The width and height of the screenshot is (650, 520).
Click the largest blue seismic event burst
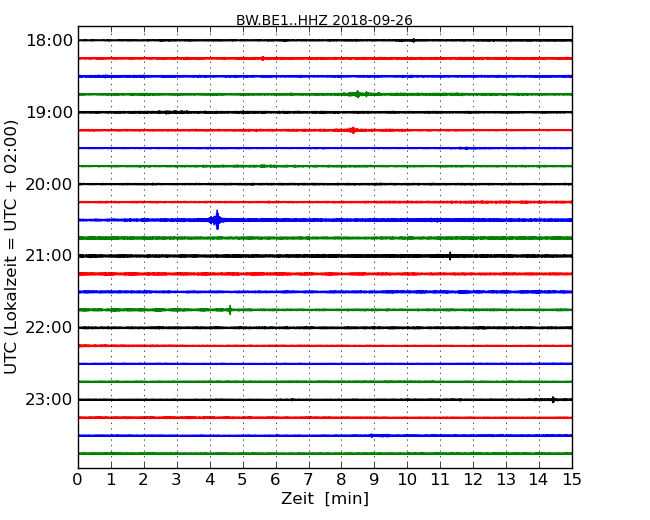(216, 220)
